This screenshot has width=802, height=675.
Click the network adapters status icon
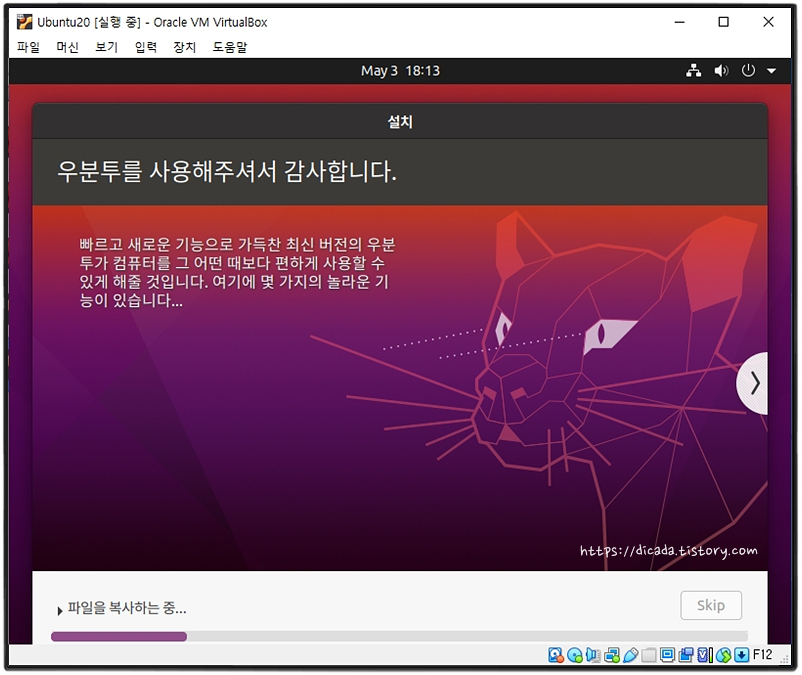[612, 655]
